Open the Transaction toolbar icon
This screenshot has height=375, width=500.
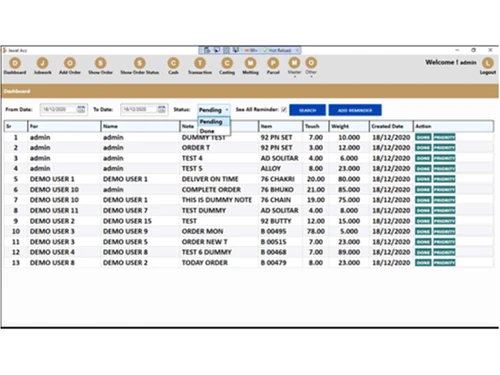pyautogui.click(x=200, y=63)
